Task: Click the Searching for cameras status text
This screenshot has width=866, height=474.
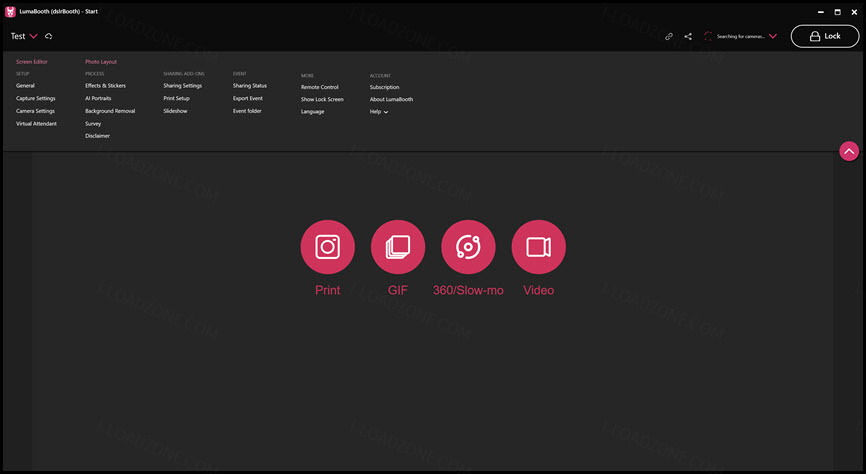Action: click(x=741, y=36)
